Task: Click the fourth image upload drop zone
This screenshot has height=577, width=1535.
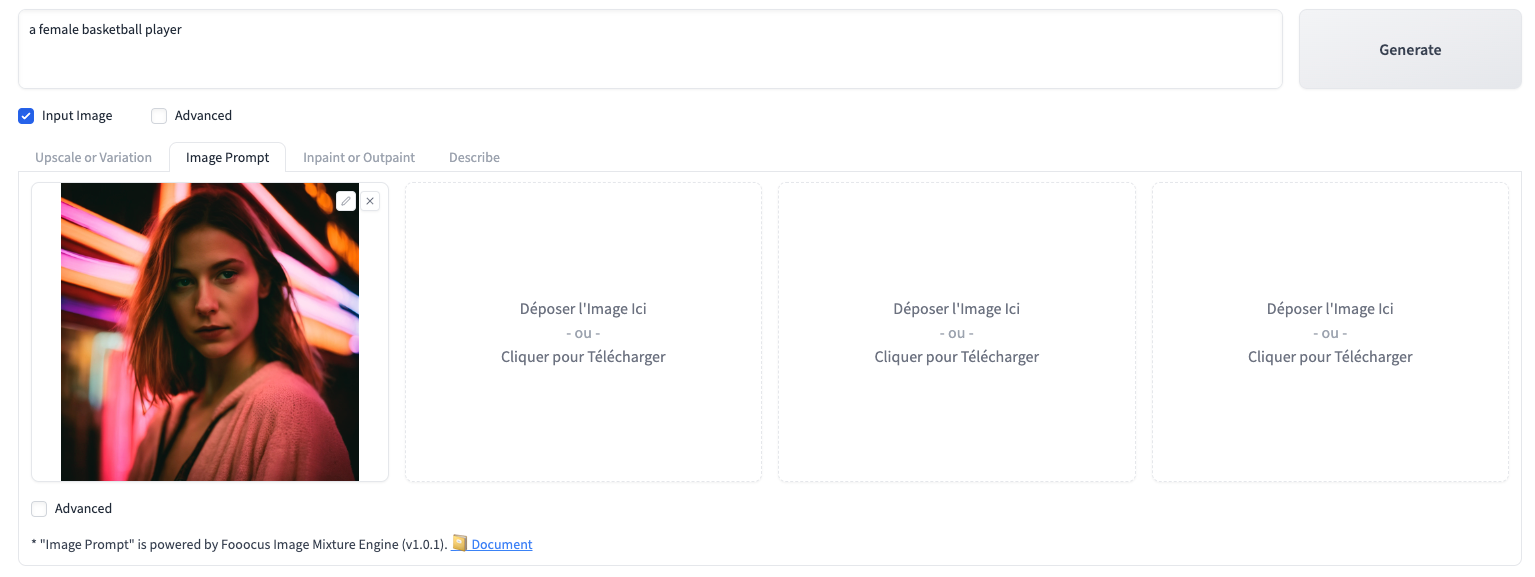Action: click(1330, 332)
